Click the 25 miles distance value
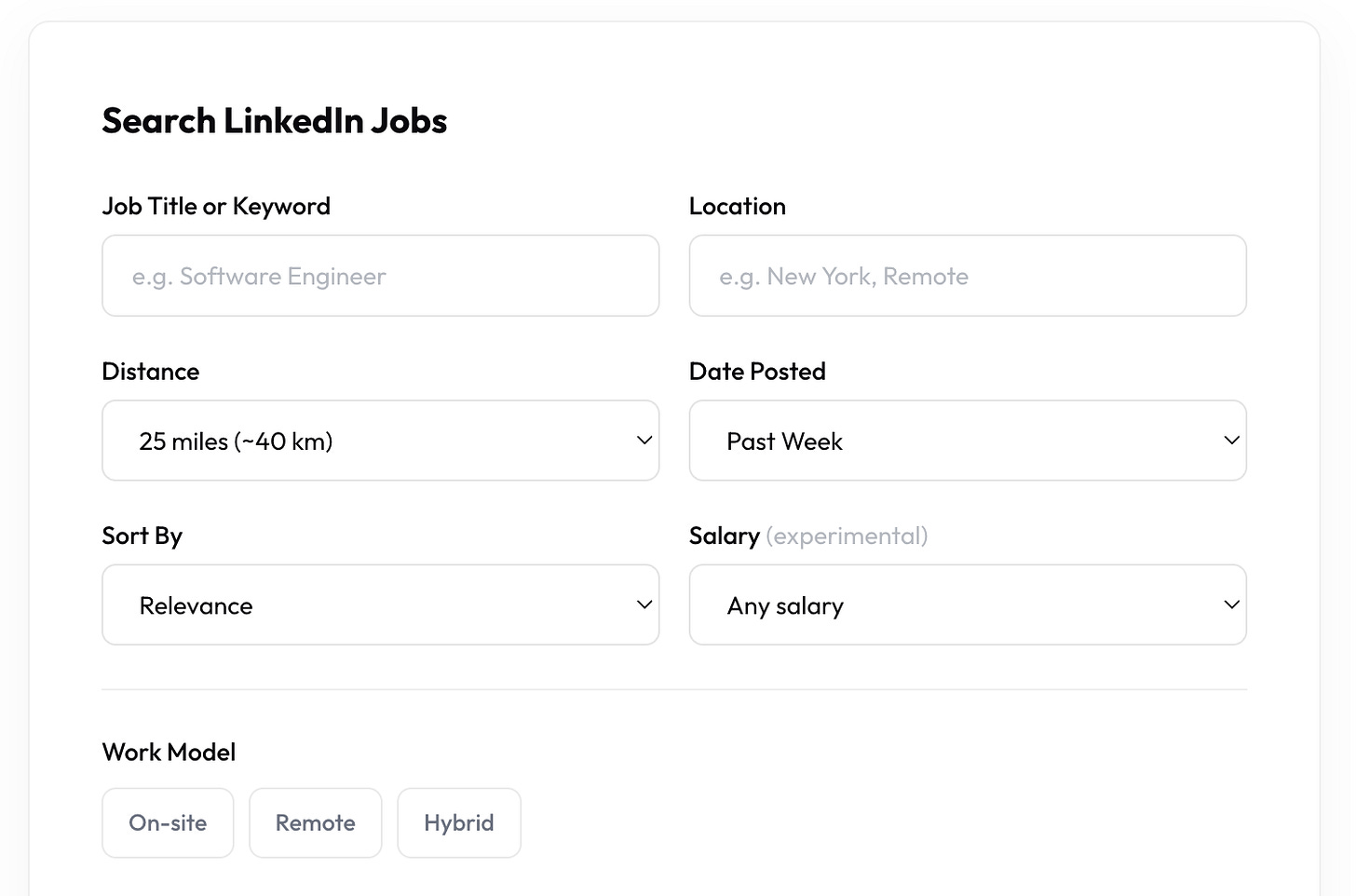The image size is (1356, 896). [x=236, y=441]
